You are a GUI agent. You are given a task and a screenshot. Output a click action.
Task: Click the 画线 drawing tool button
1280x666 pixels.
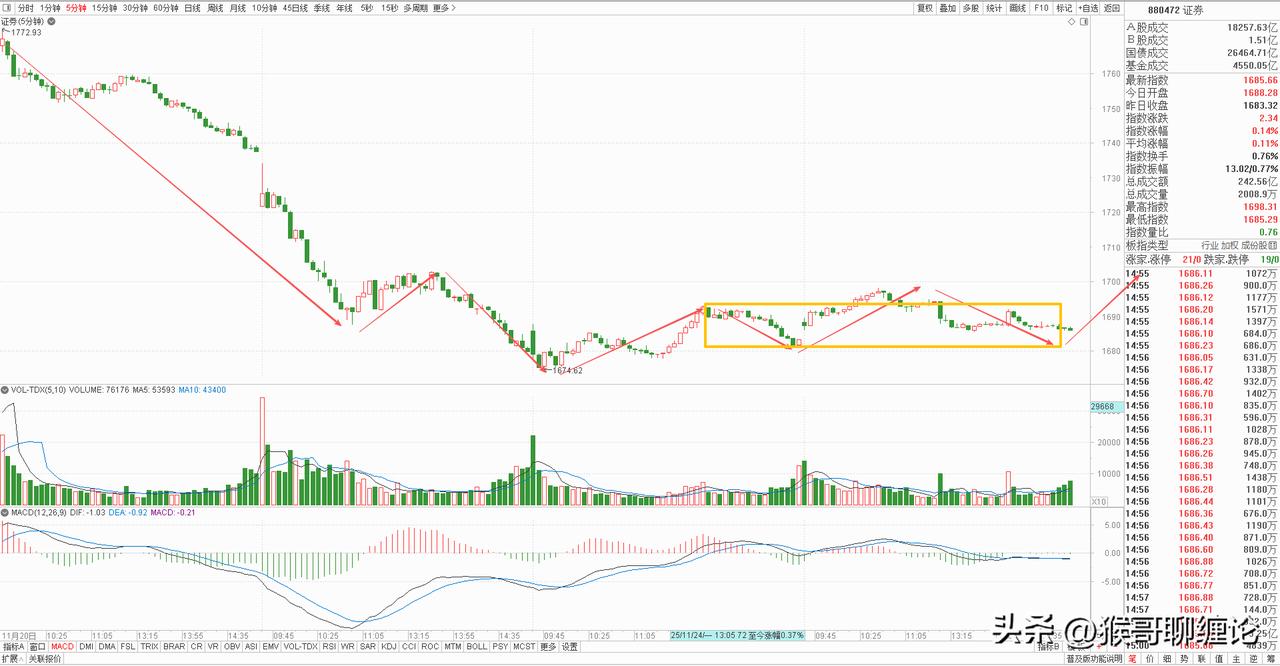click(x=1018, y=8)
